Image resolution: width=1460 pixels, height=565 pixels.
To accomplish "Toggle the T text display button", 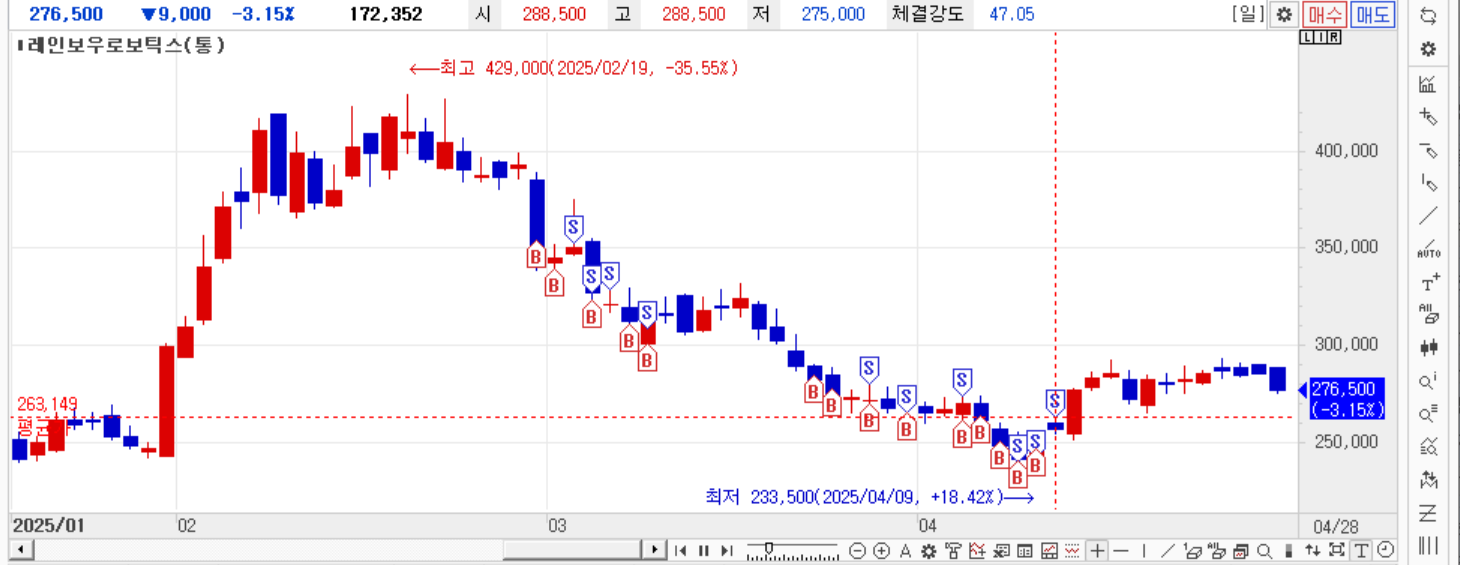I will coord(1360,550).
